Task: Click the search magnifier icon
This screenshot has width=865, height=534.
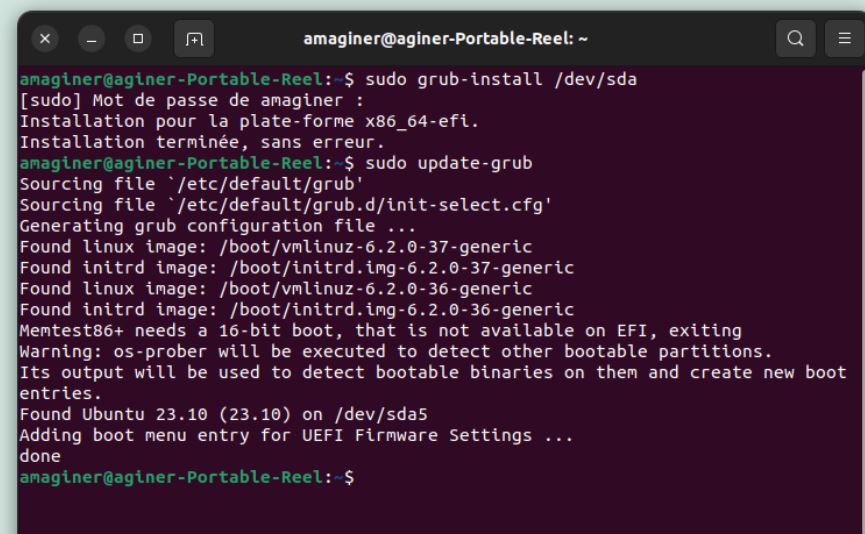Action: pos(796,39)
